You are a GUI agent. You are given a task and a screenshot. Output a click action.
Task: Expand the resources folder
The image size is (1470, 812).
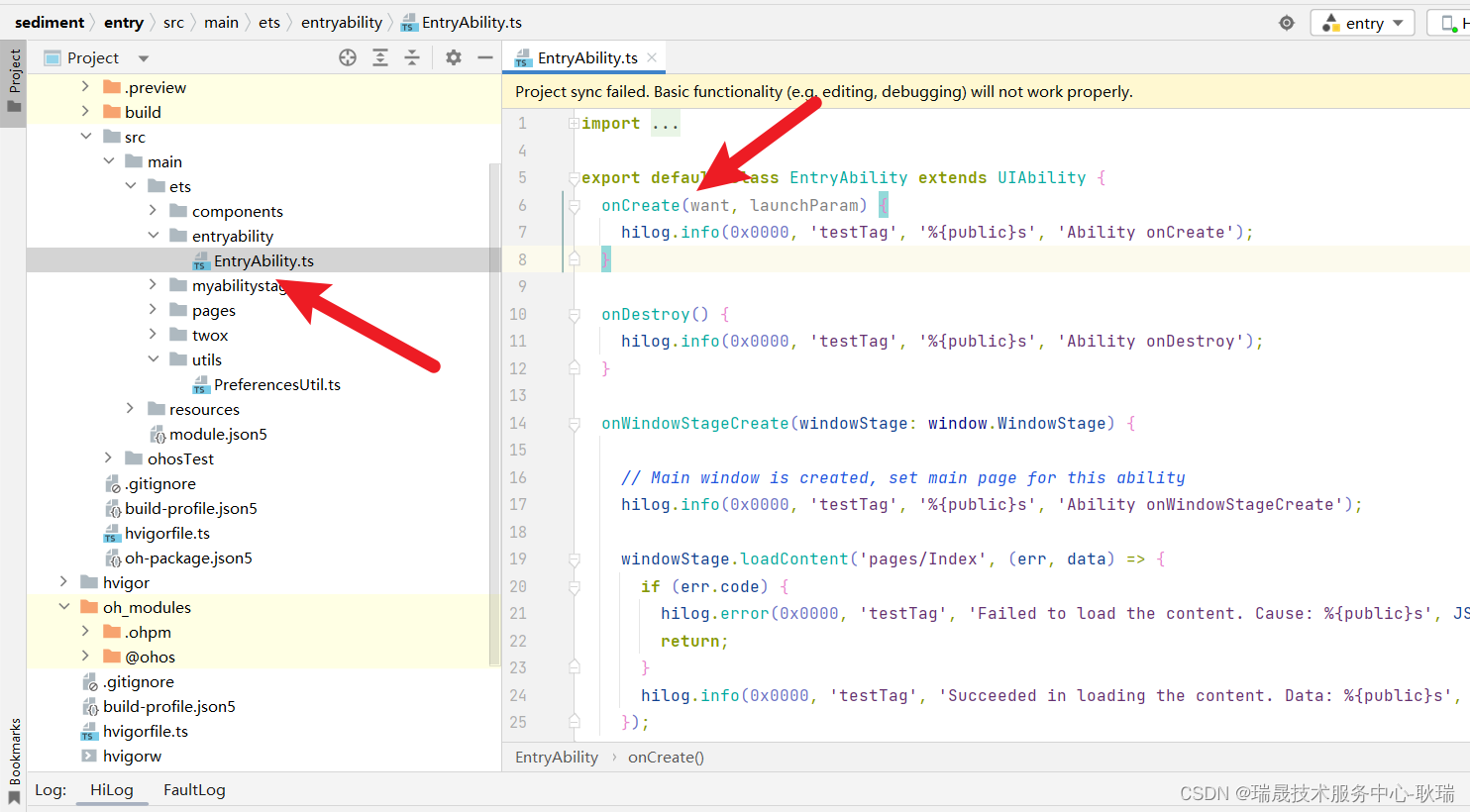[x=131, y=409]
